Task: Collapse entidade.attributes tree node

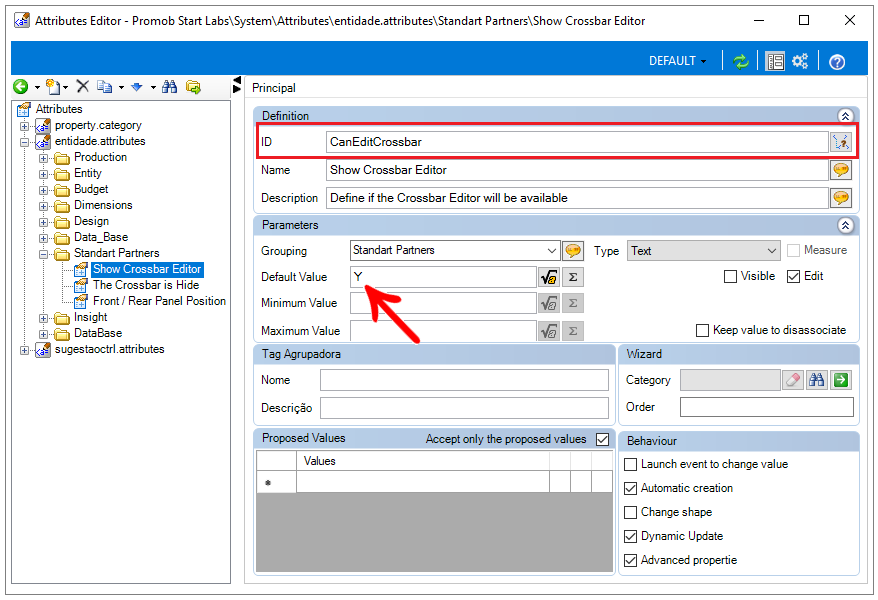Action: pyautogui.click(x=24, y=142)
